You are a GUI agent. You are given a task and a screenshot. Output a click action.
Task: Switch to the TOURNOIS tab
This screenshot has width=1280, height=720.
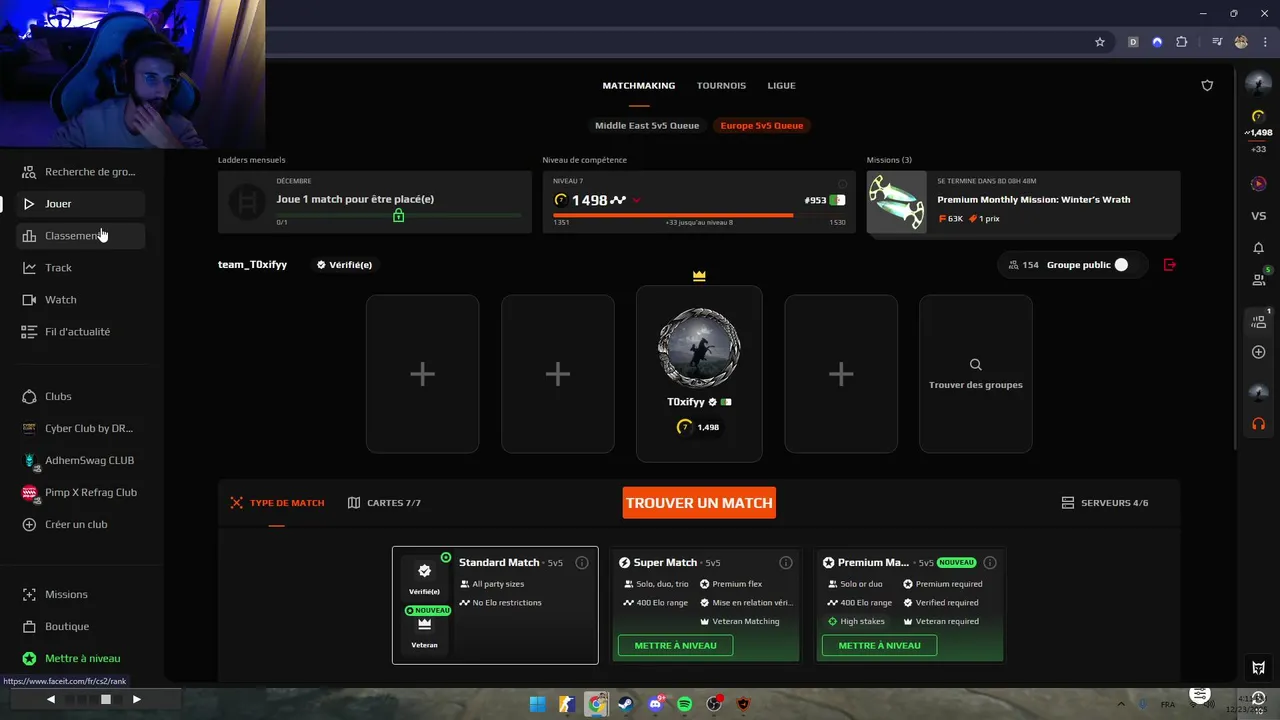pos(721,86)
